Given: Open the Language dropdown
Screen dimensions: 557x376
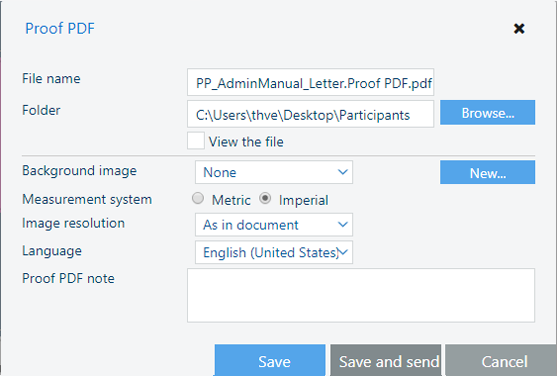Looking at the screenshot, I should point(274,252).
